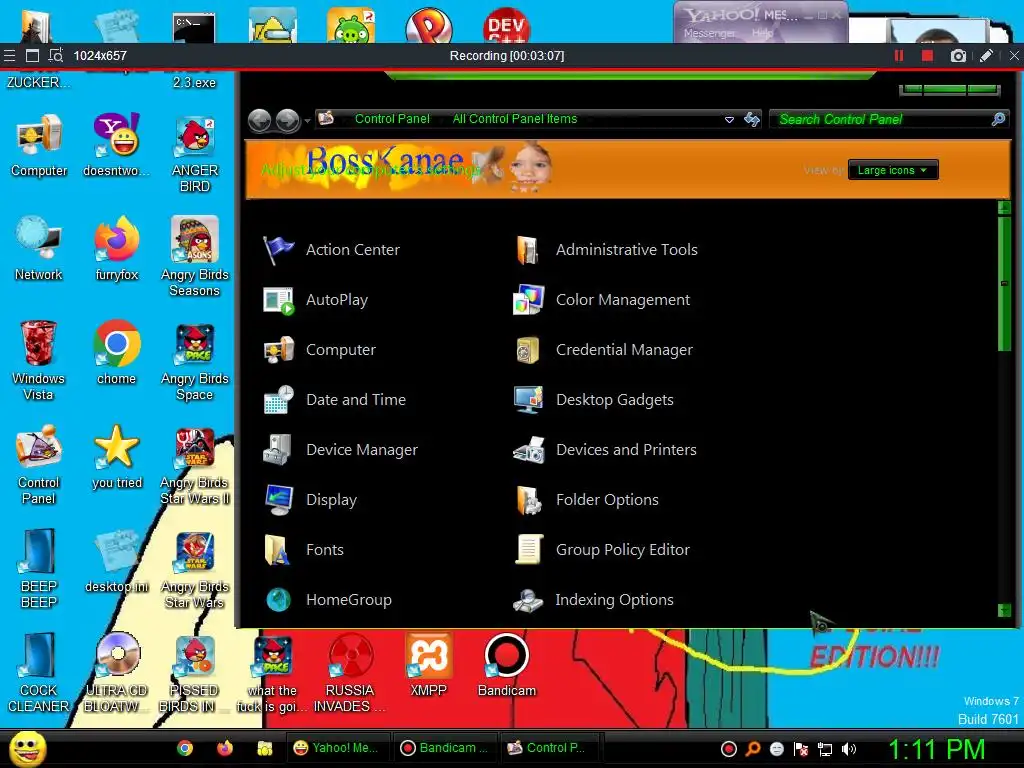Open the Folder Options icon
1024x768 pixels.
(528, 500)
